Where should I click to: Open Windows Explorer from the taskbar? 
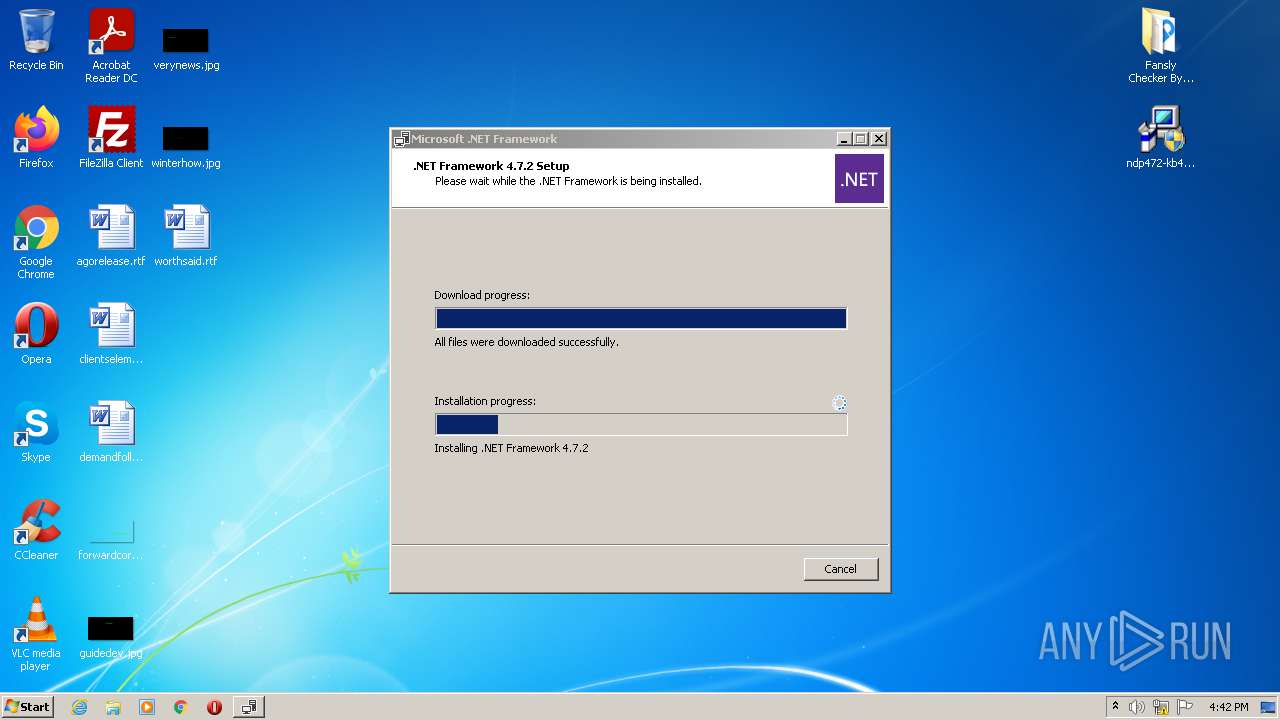(x=113, y=707)
